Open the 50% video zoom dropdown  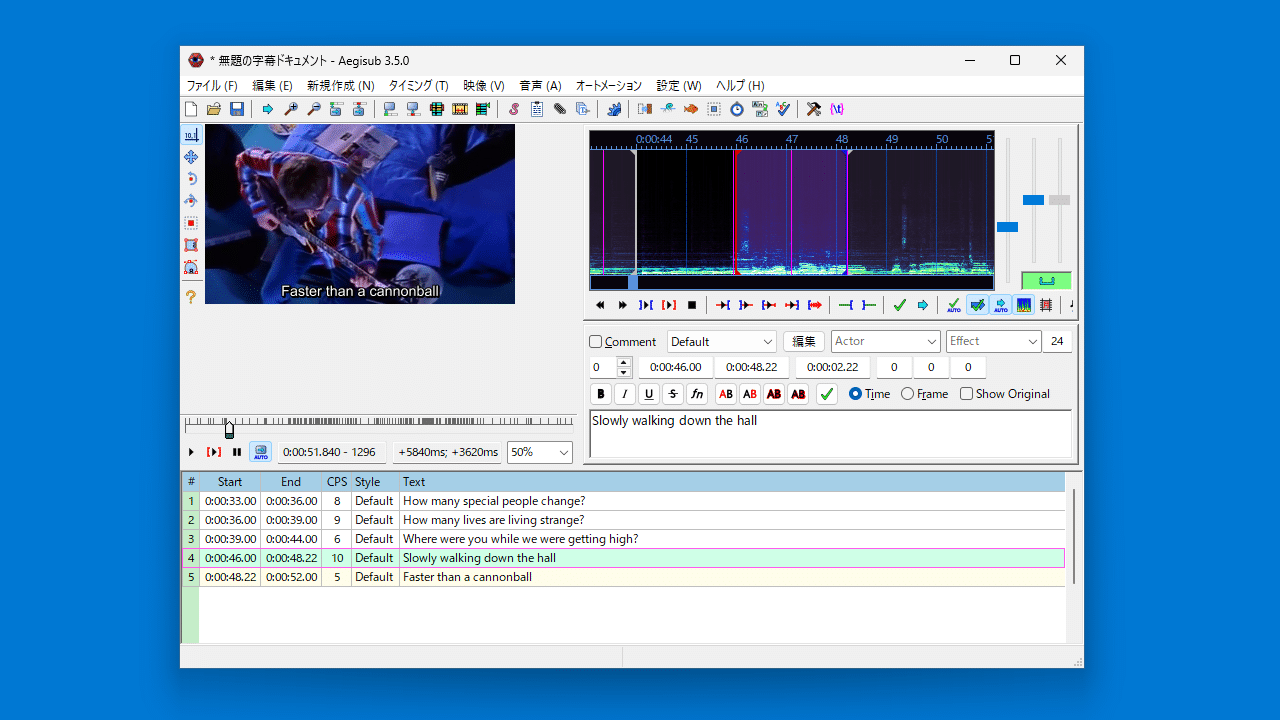point(540,452)
